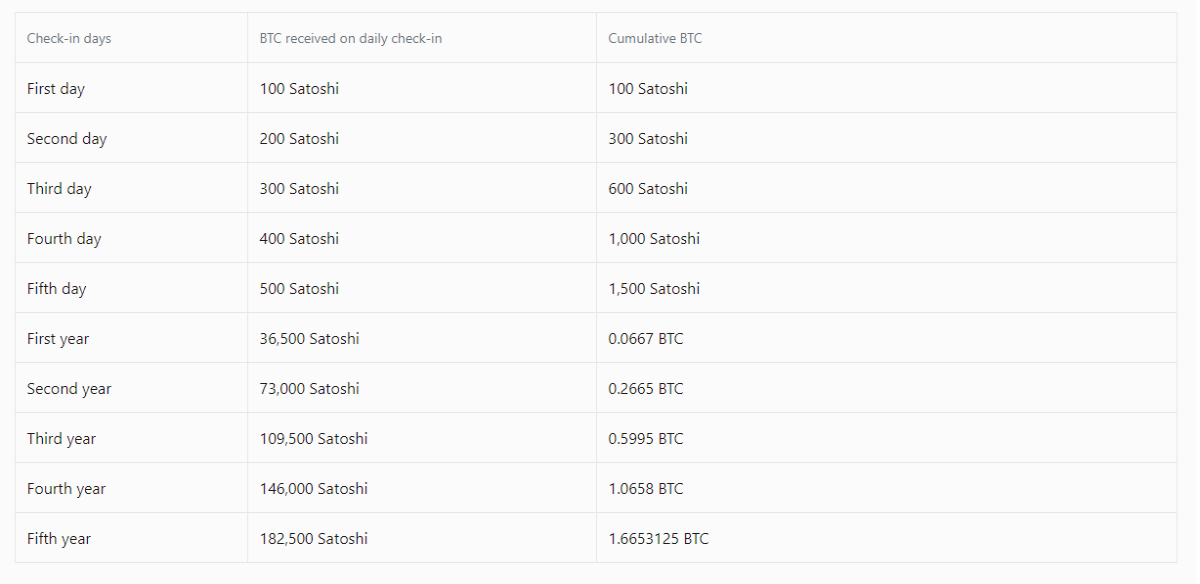Select the '109,500 Satoshi' cell

pyautogui.click(x=313, y=438)
